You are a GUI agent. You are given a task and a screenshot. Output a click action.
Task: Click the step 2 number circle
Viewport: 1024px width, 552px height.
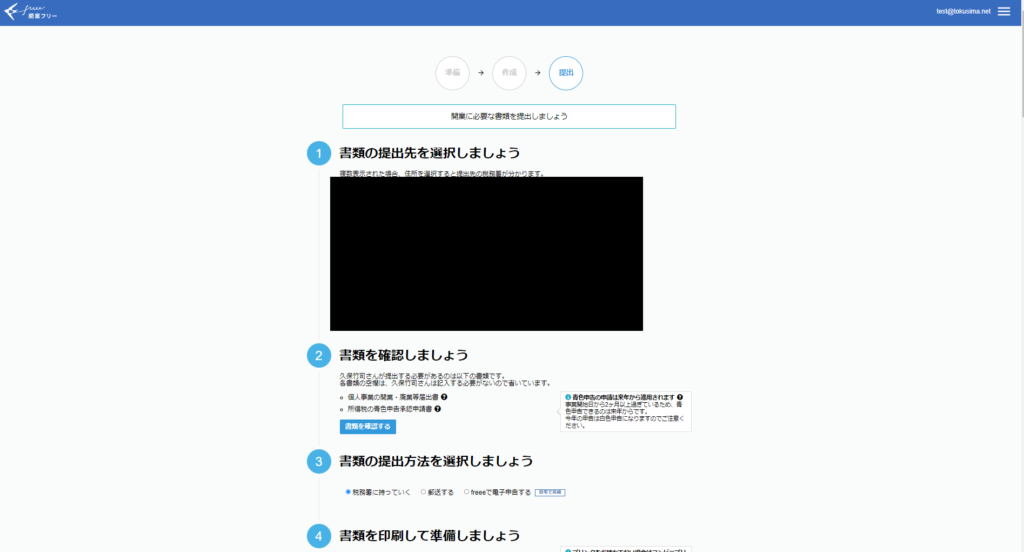pos(318,355)
